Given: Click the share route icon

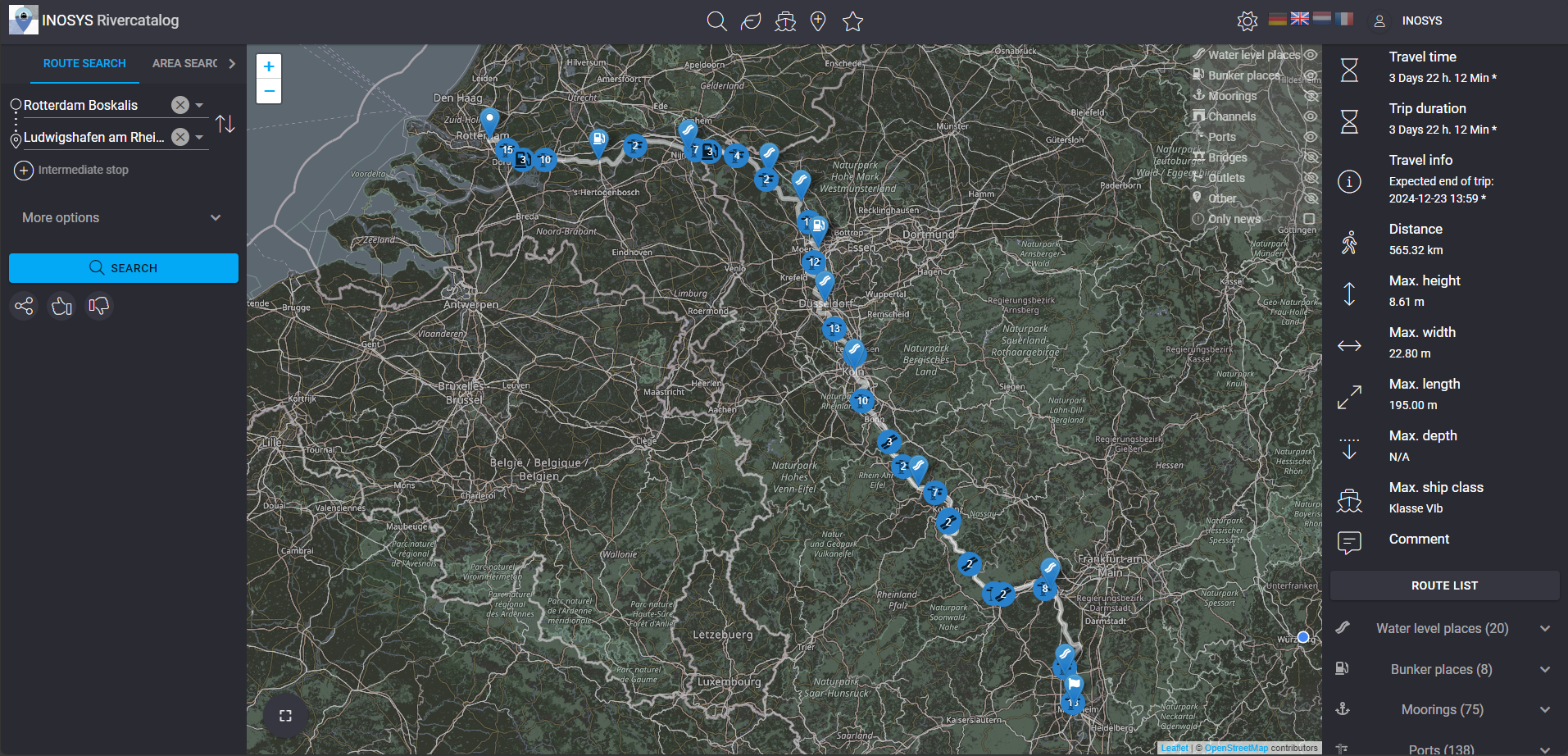Looking at the screenshot, I should 25,307.
